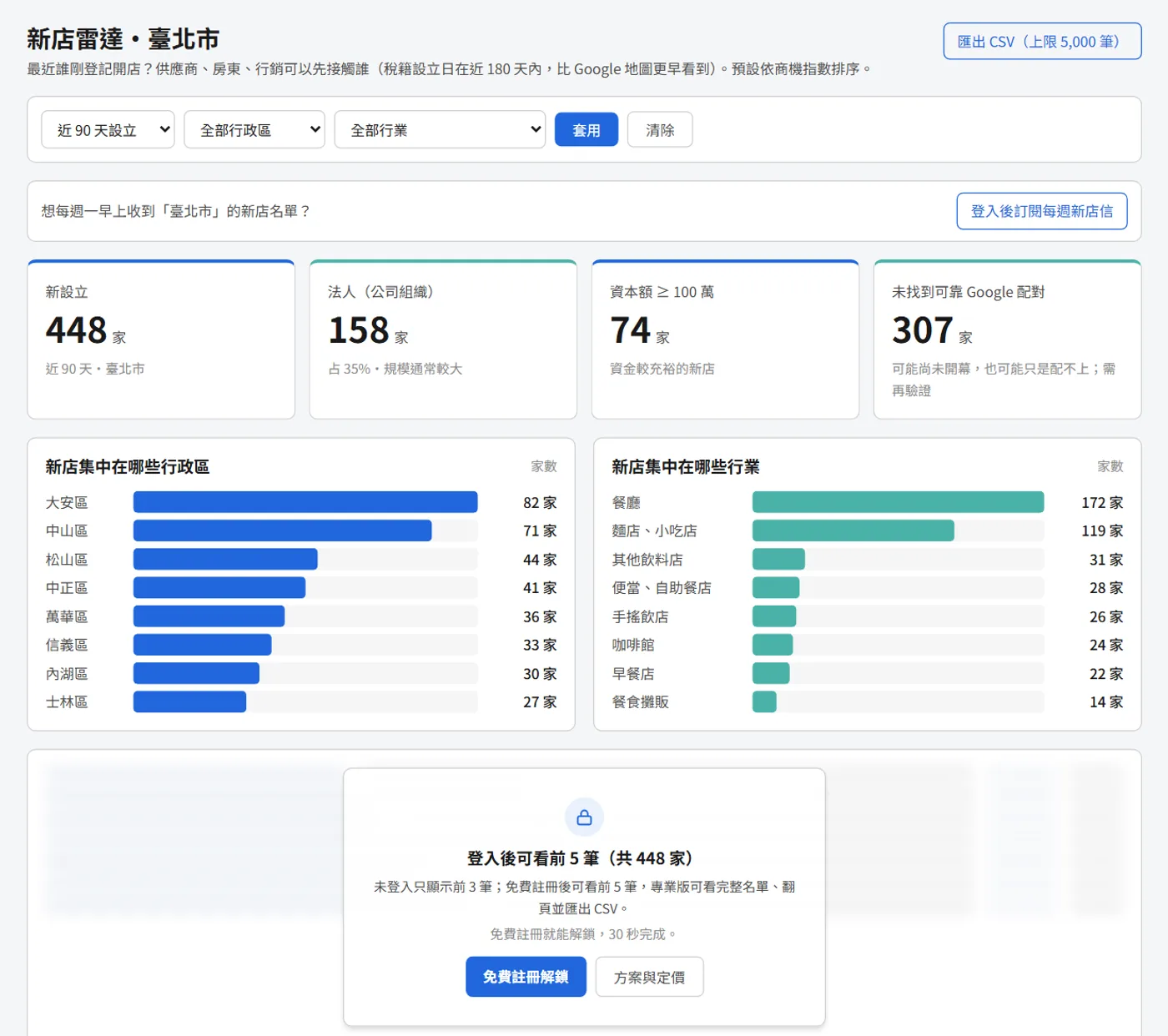This screenshot has height=1036, width=1168.
Task: Click the 82 家 count value
Action: pos(540,502)
